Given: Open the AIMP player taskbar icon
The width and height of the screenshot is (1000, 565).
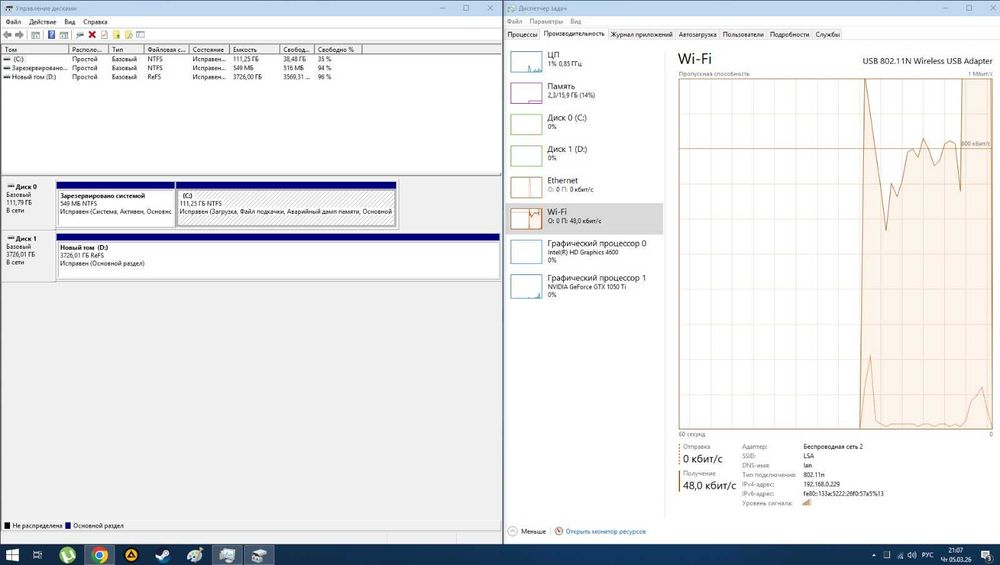Looking at the screenshot, I should pyautogui.click(x=131, y=555).
